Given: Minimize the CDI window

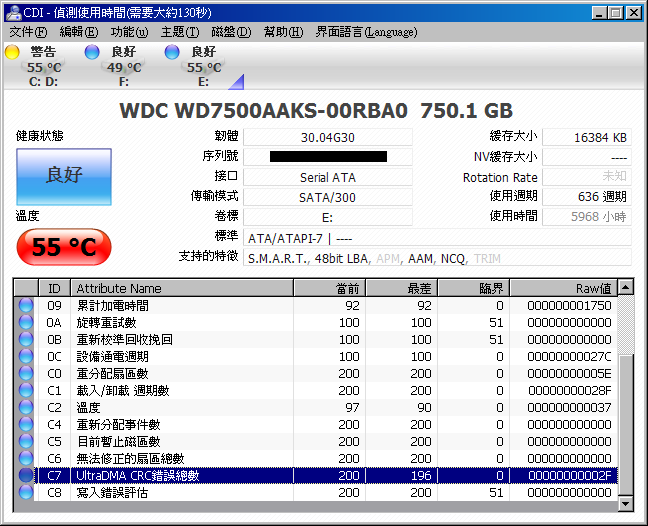Looking at the screenshot, I should [599, 13].
